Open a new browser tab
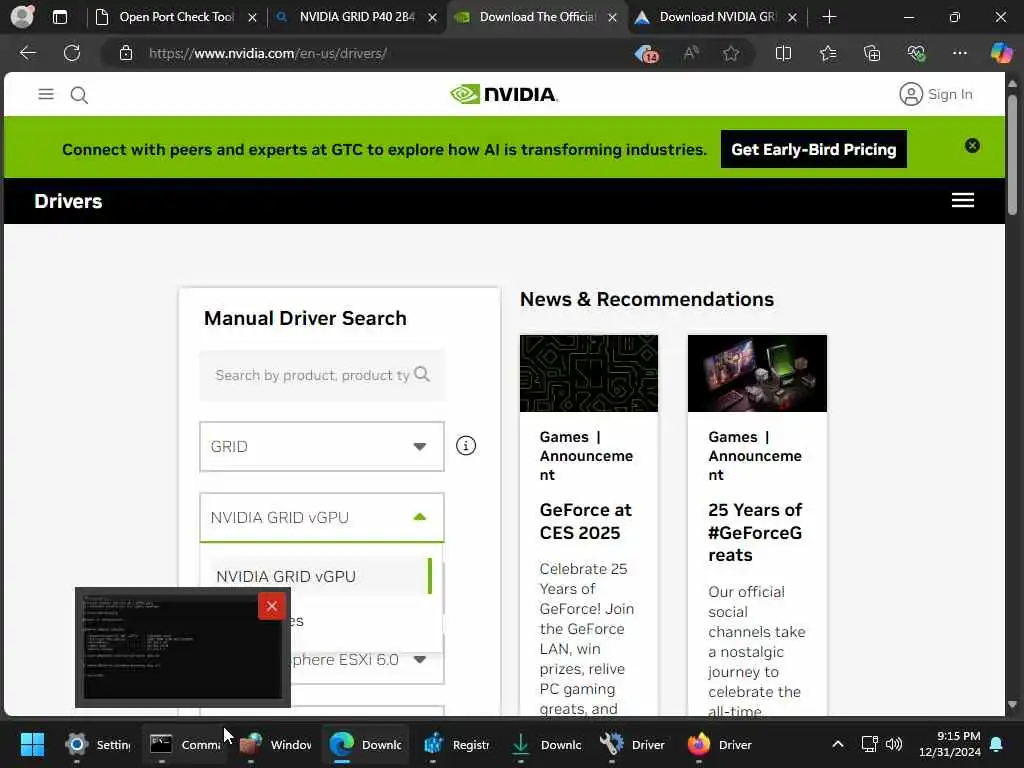Screen dimensions: 1024x768 point(829,17)
